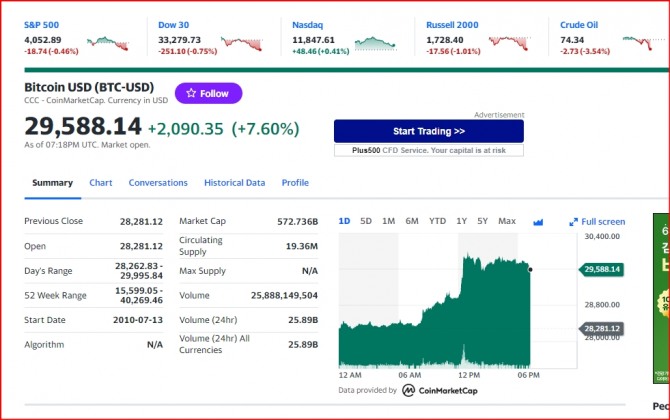Click the star Follow button

pos(208,93)
